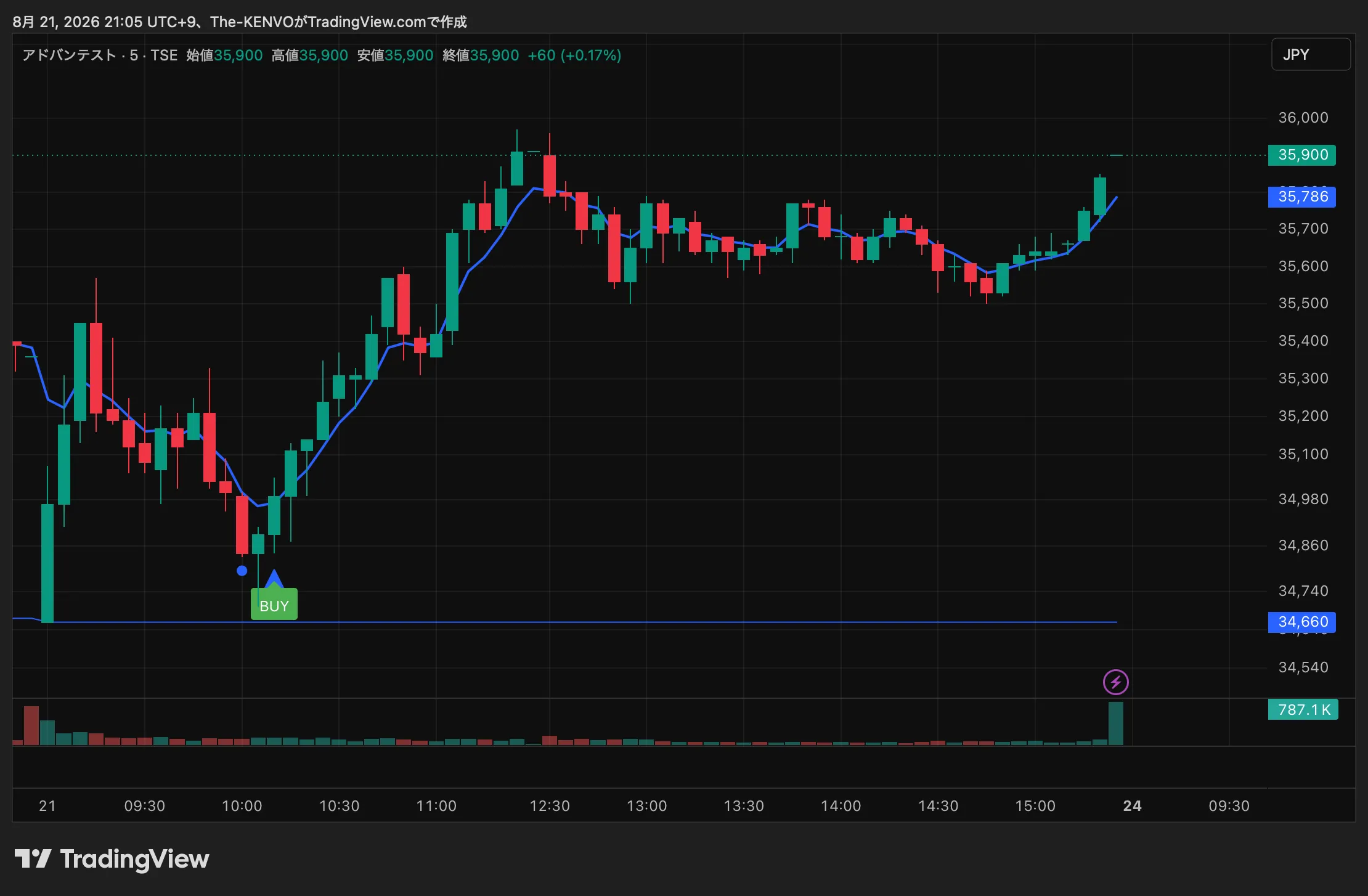Click the 787.1K volume label
The width and height of the screenshot is (1368, 896).
(1303, 710)
